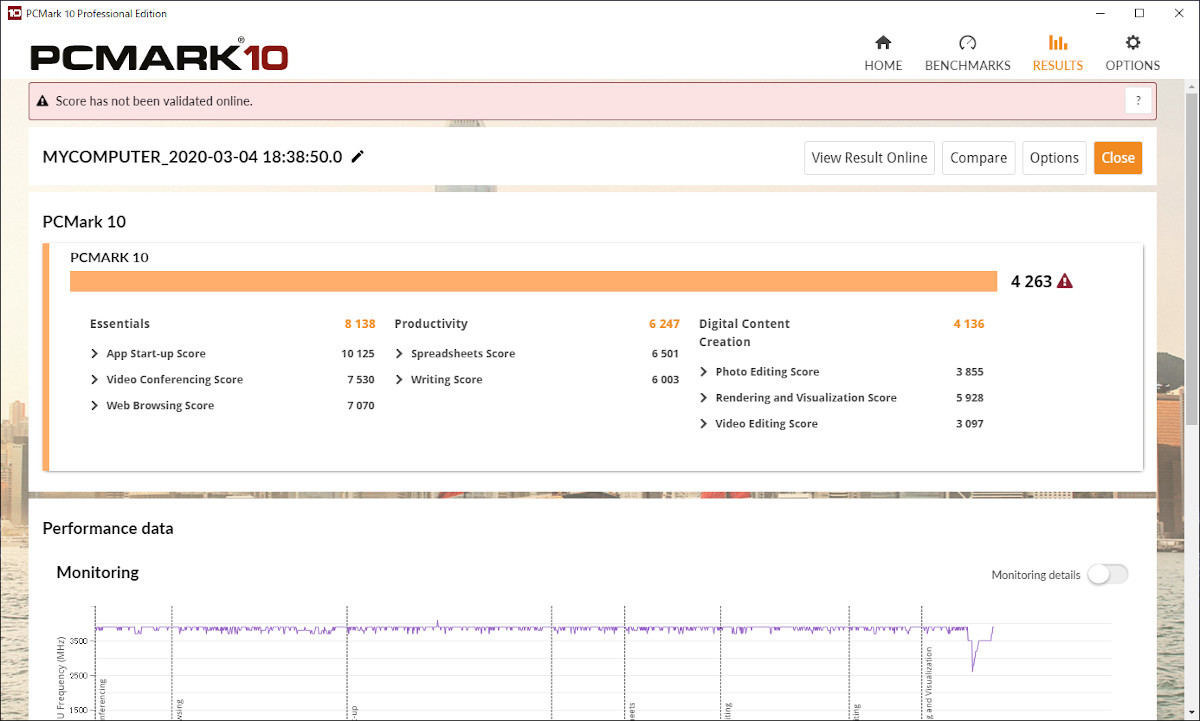Click the Writing Score value 6 003
The image size is (1200, 721).
point(665,380)
